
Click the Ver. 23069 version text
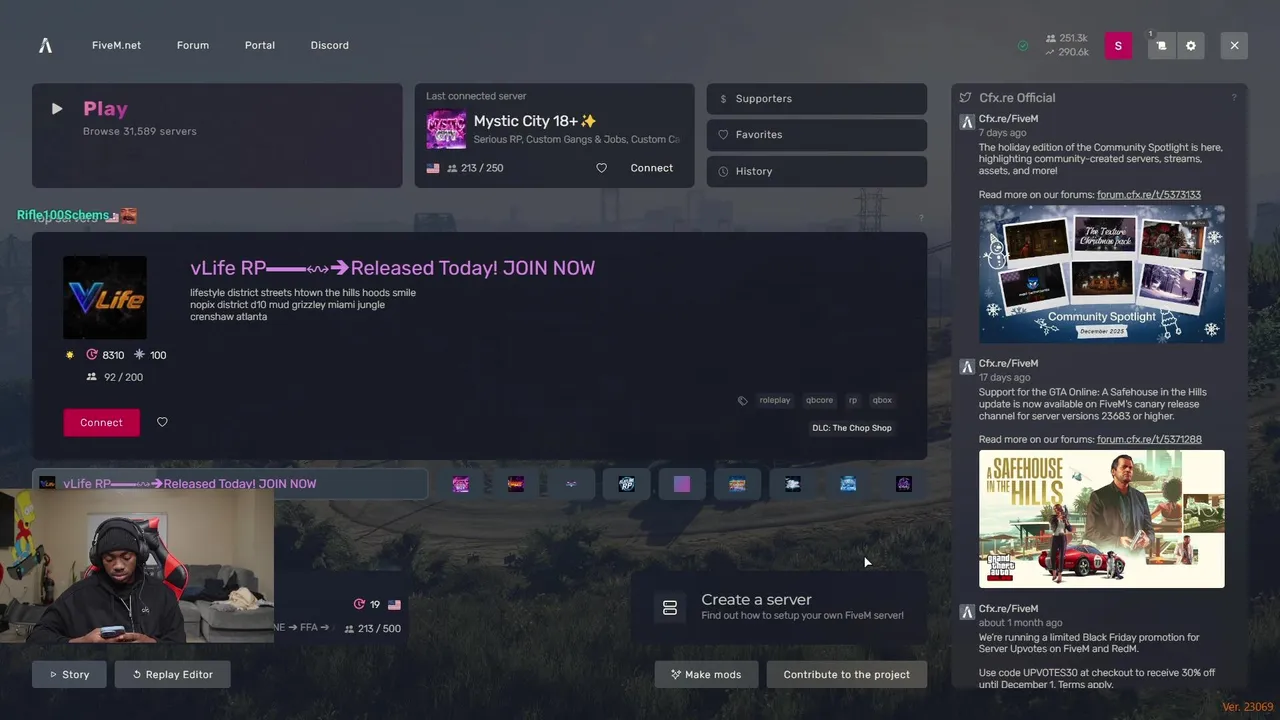[x=1247, y=707]
